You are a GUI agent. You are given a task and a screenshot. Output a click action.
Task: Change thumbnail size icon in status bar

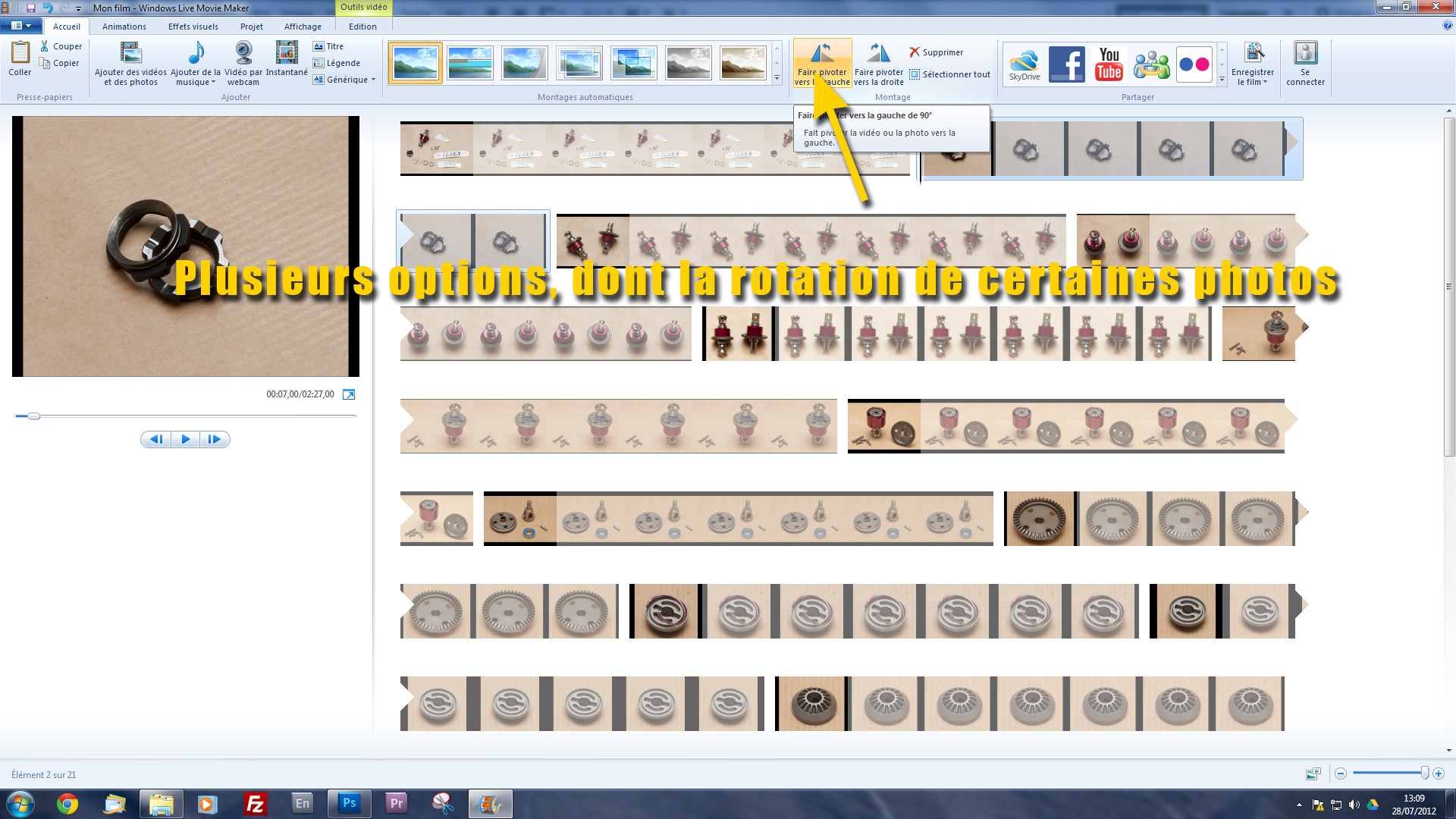tap(1313, 773)
